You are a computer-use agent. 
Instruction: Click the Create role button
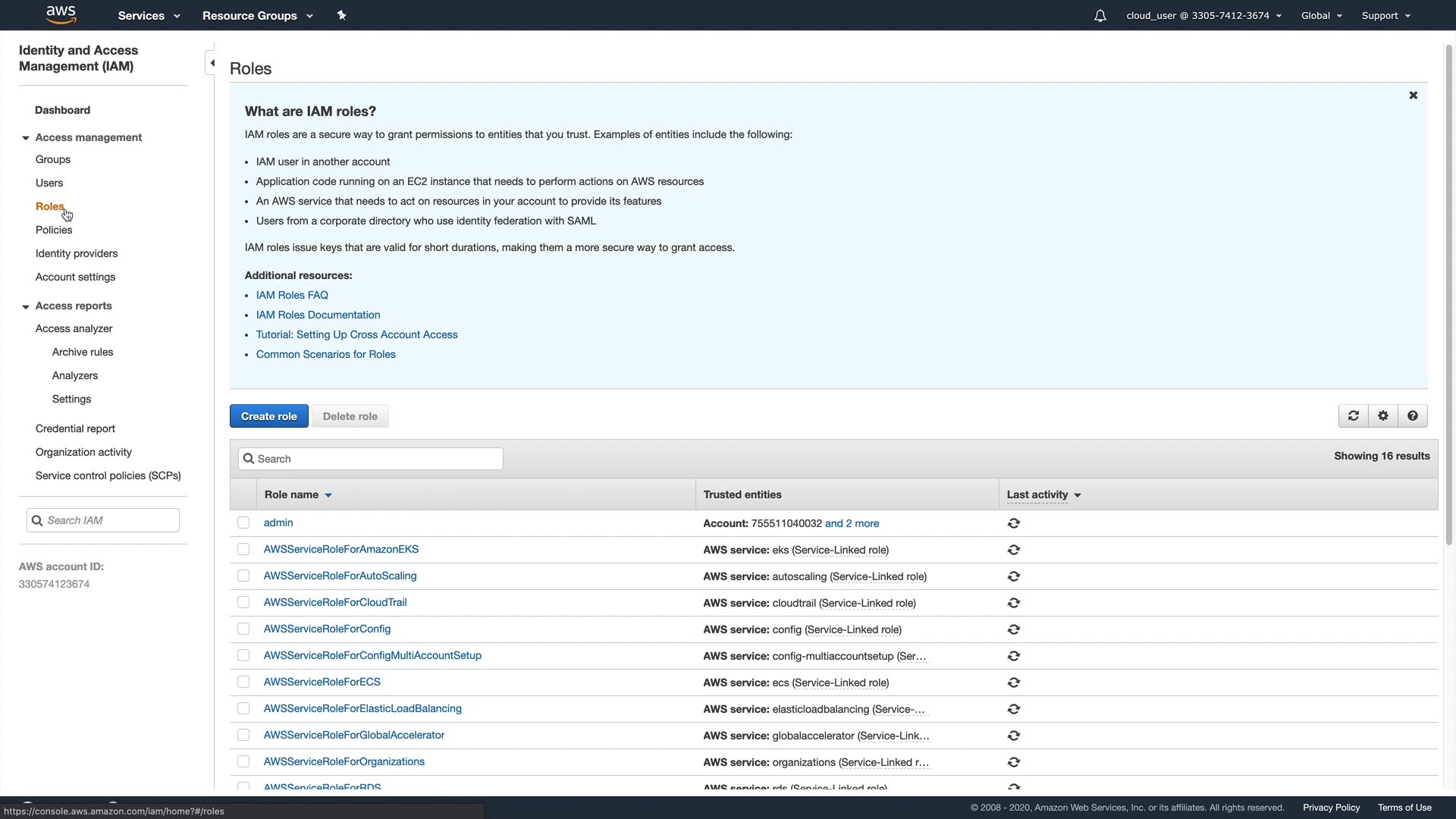tap(268, 416)
